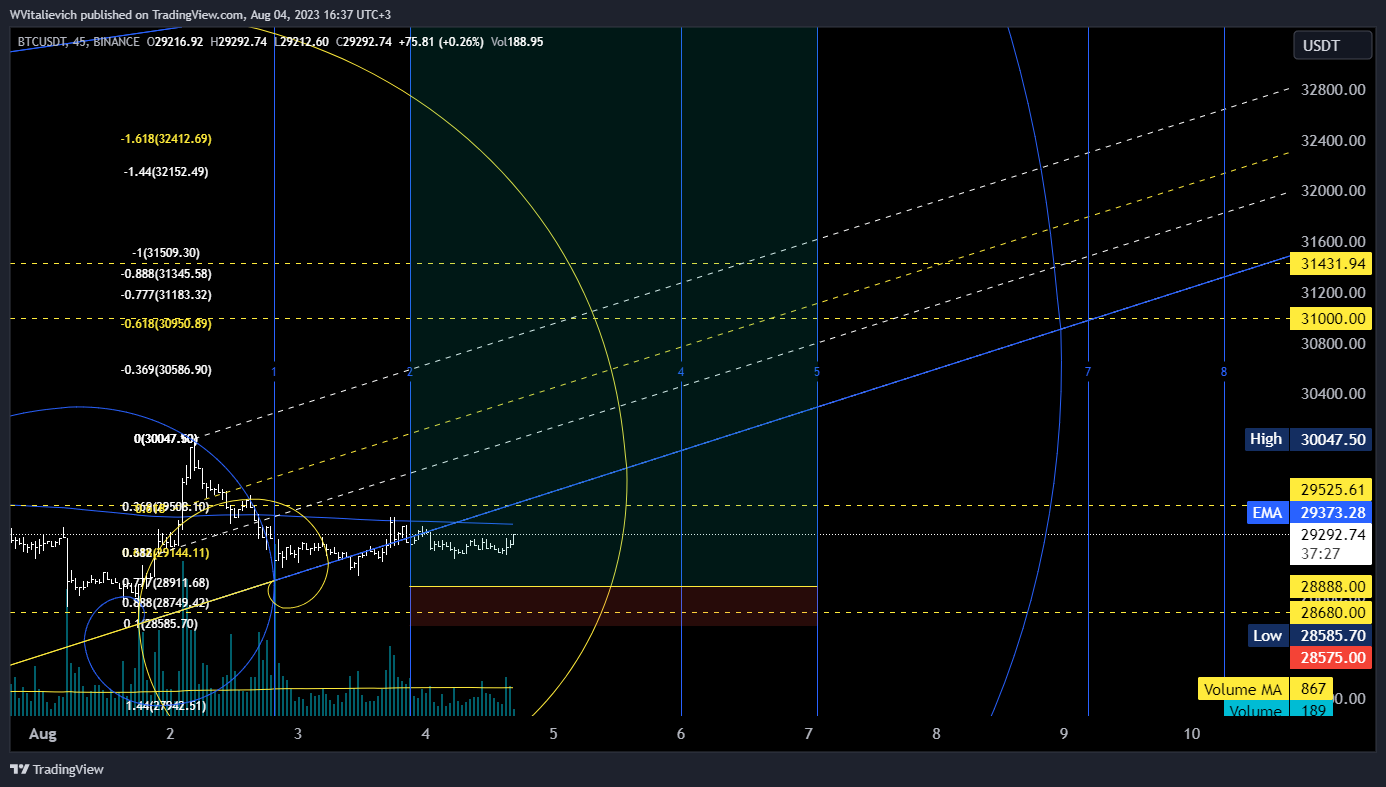1386x787 pixels.
Task: Click the blue time-zone line number 7
Action: point(1087,372)
